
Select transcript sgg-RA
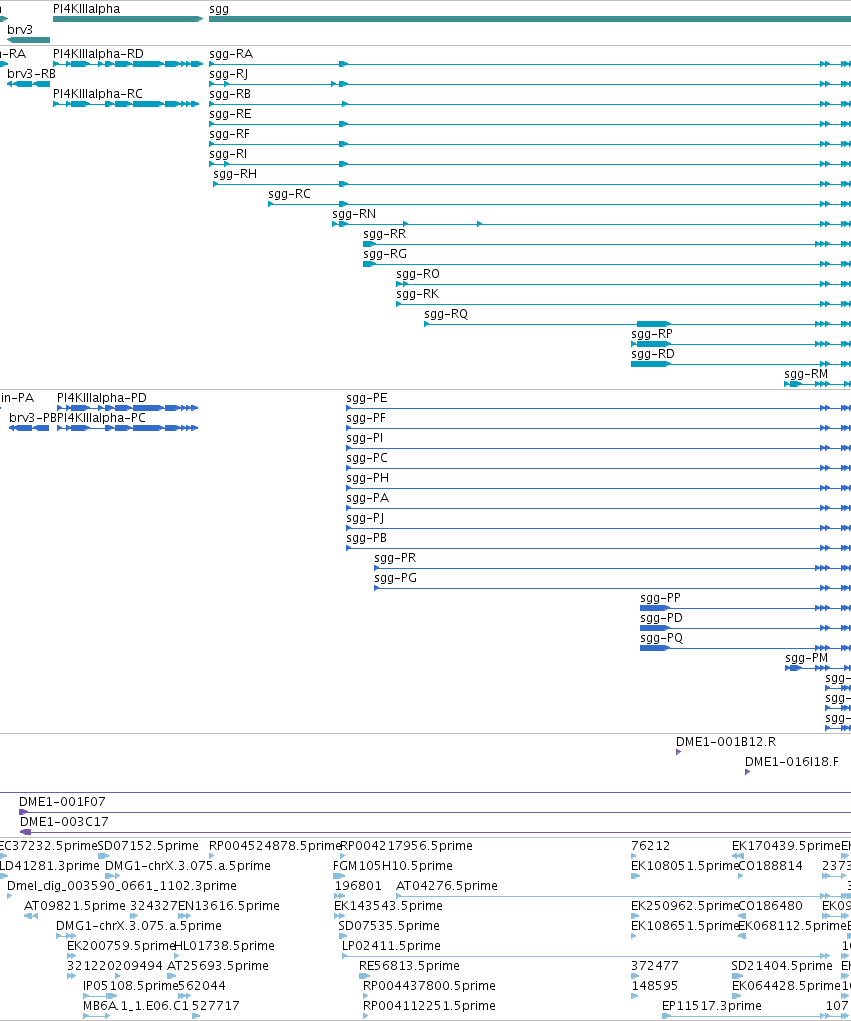[530, 64]
